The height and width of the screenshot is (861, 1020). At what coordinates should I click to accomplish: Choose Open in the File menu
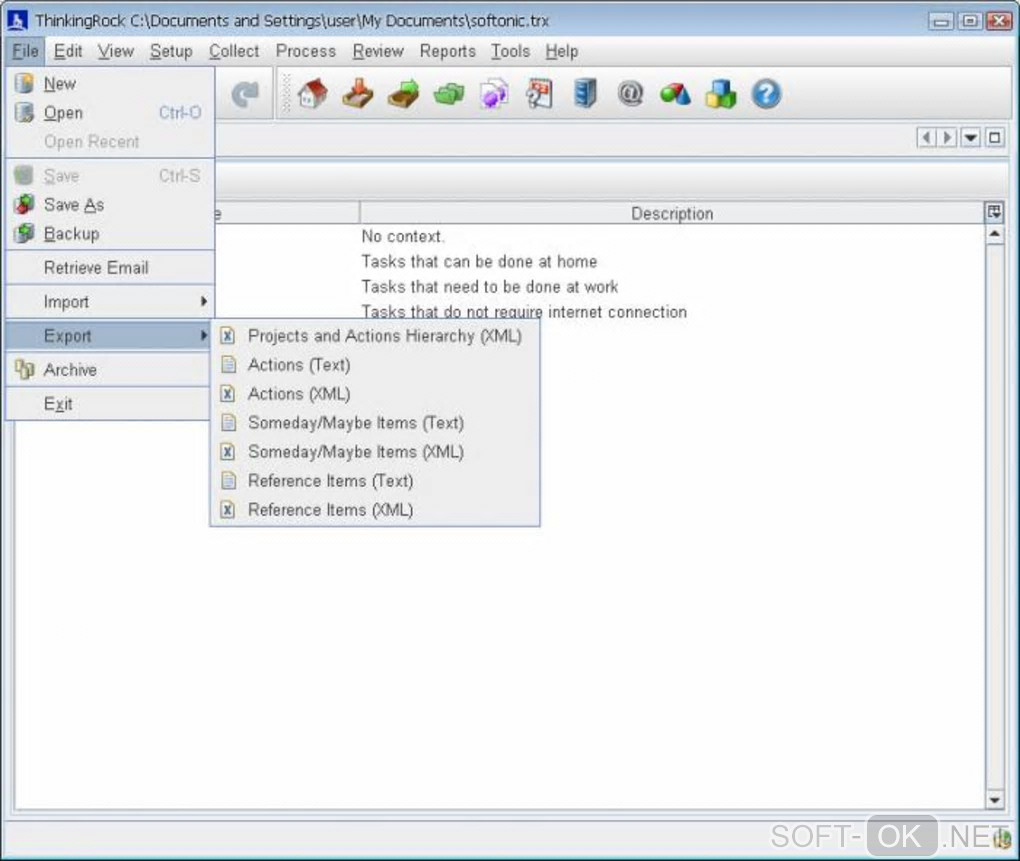tap(110, 113)
